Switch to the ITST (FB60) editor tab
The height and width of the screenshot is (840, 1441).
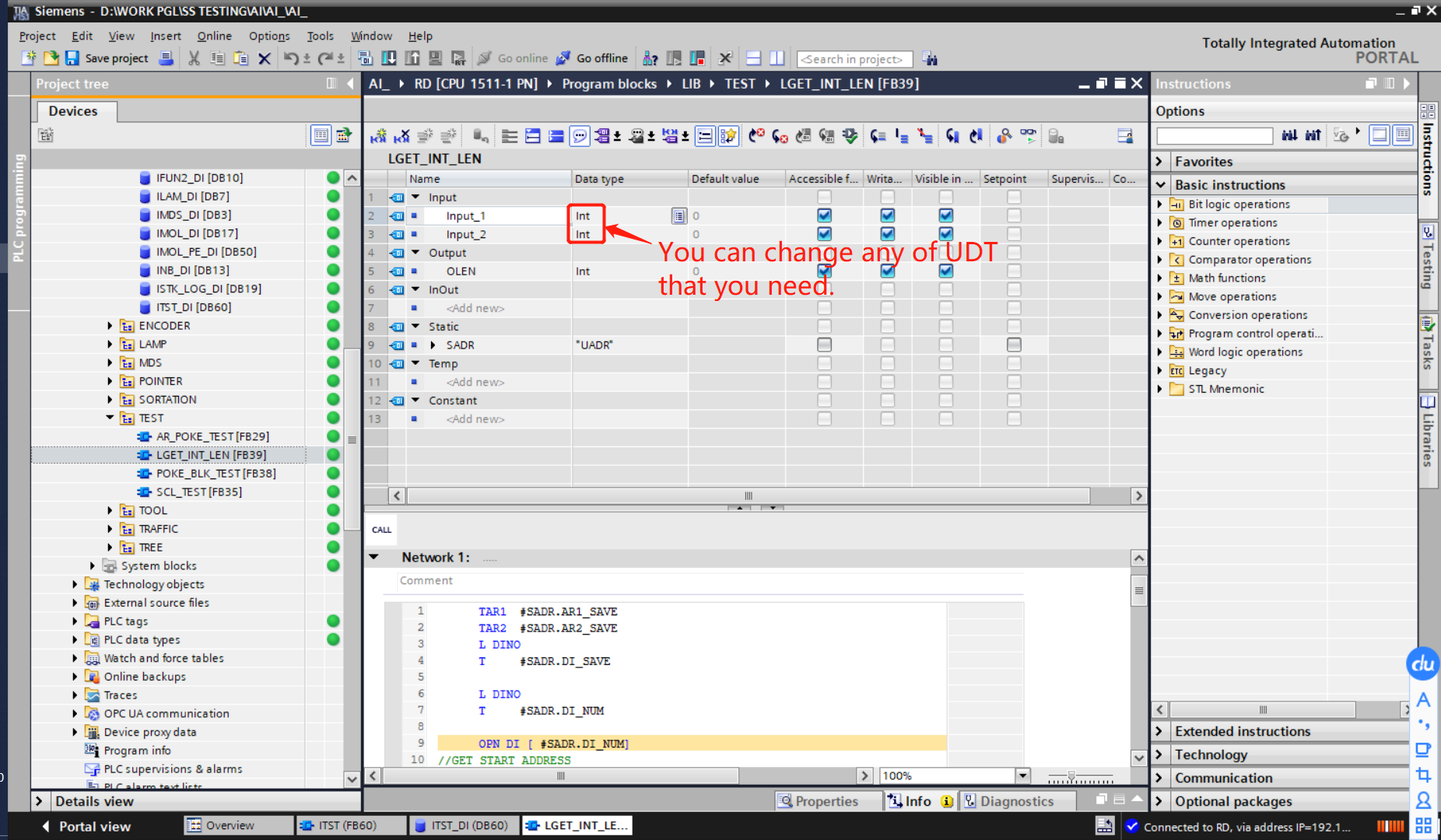coord(351,825)
